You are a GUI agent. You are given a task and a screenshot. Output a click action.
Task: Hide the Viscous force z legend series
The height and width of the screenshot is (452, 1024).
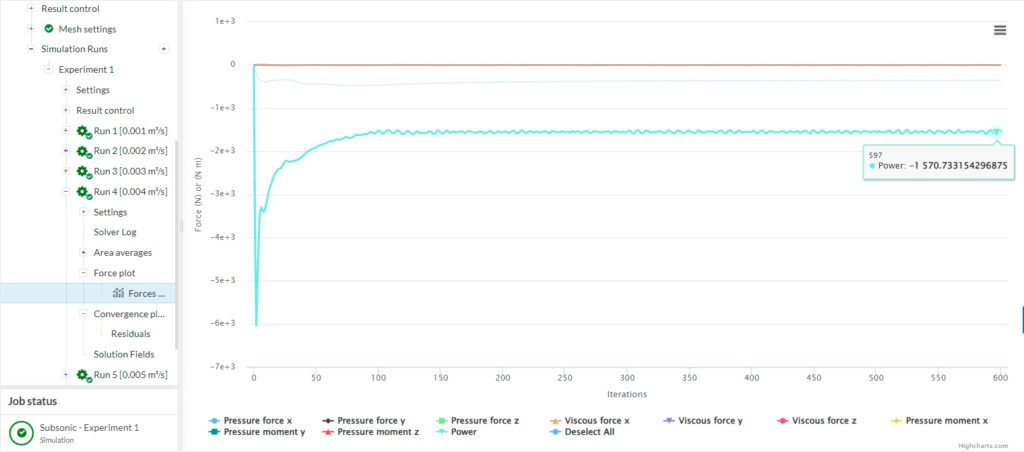pos(824,421)
